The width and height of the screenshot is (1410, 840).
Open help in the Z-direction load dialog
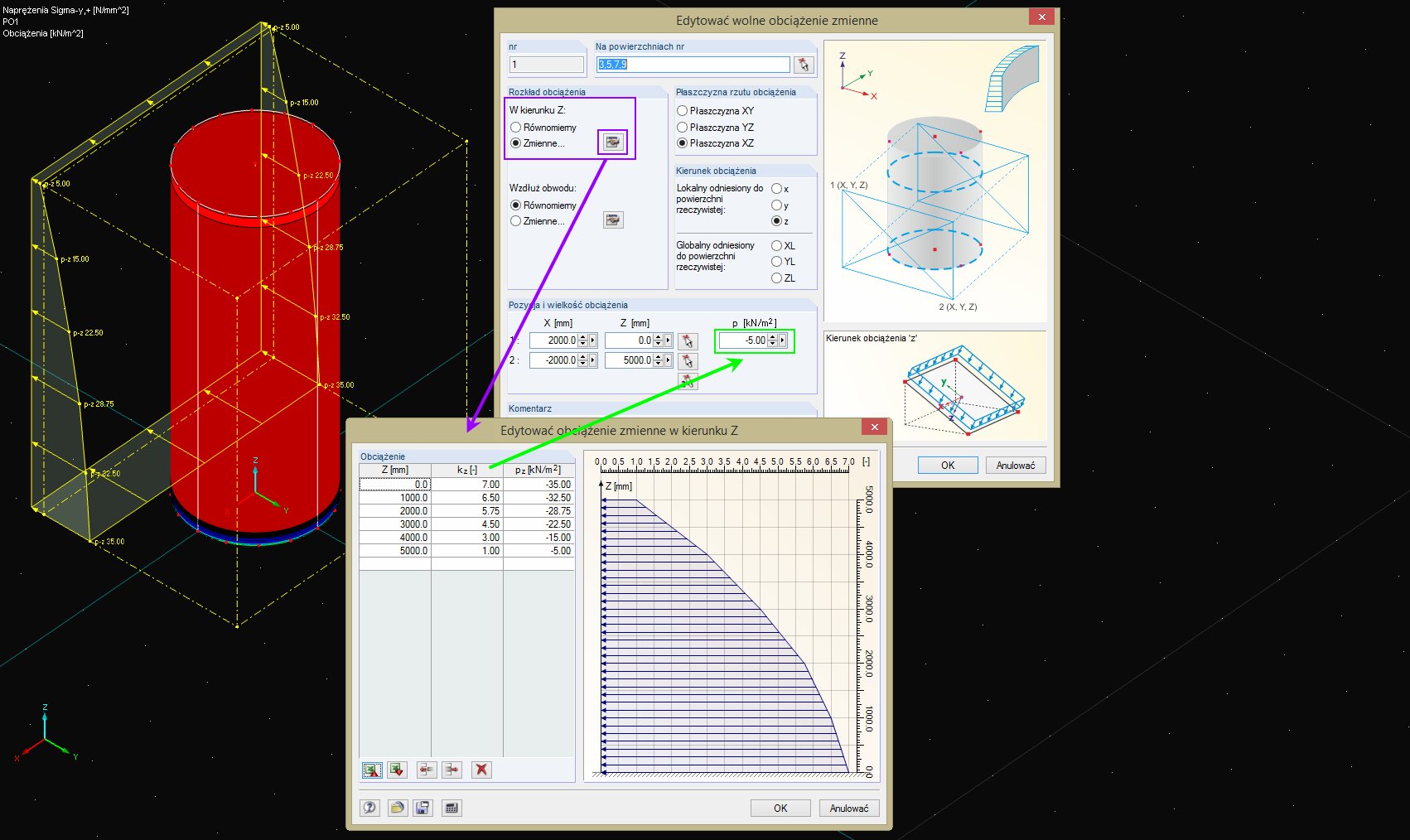coord(370,808)
